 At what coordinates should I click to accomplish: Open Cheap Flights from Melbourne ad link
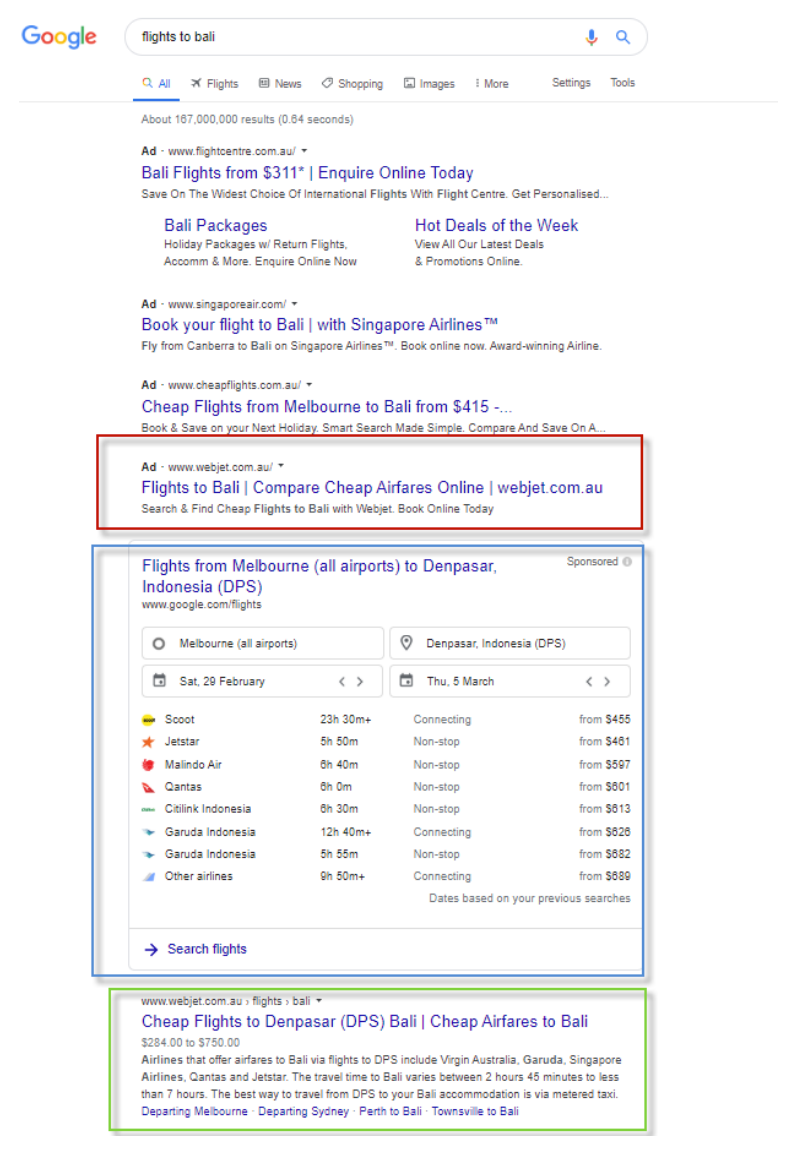point(326,407)
